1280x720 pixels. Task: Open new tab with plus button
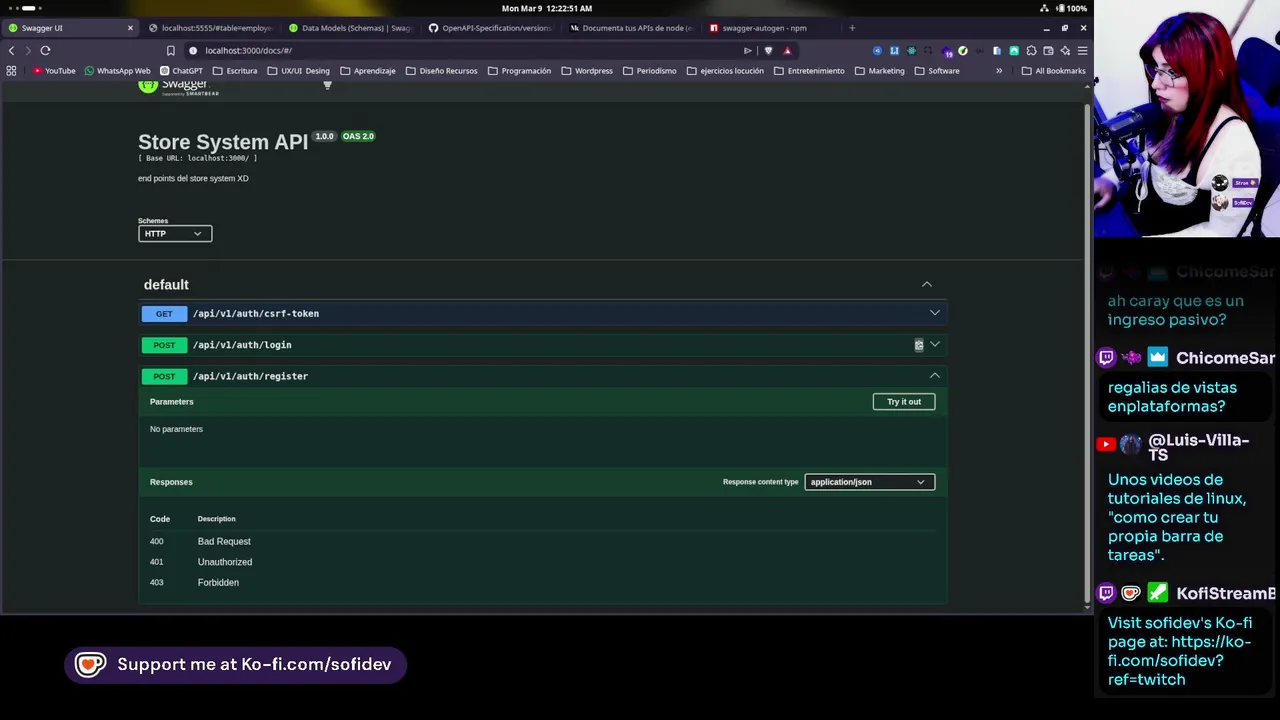852,28
